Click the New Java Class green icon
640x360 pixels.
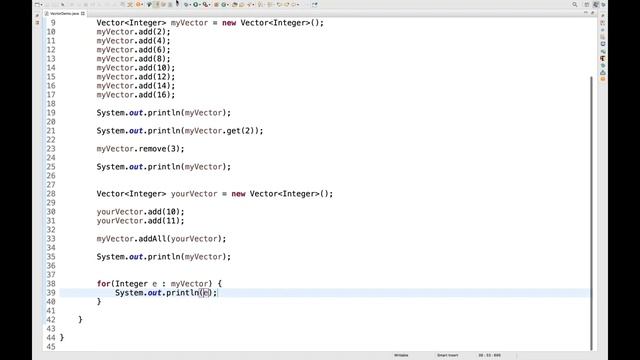click(x=224, y=4)
